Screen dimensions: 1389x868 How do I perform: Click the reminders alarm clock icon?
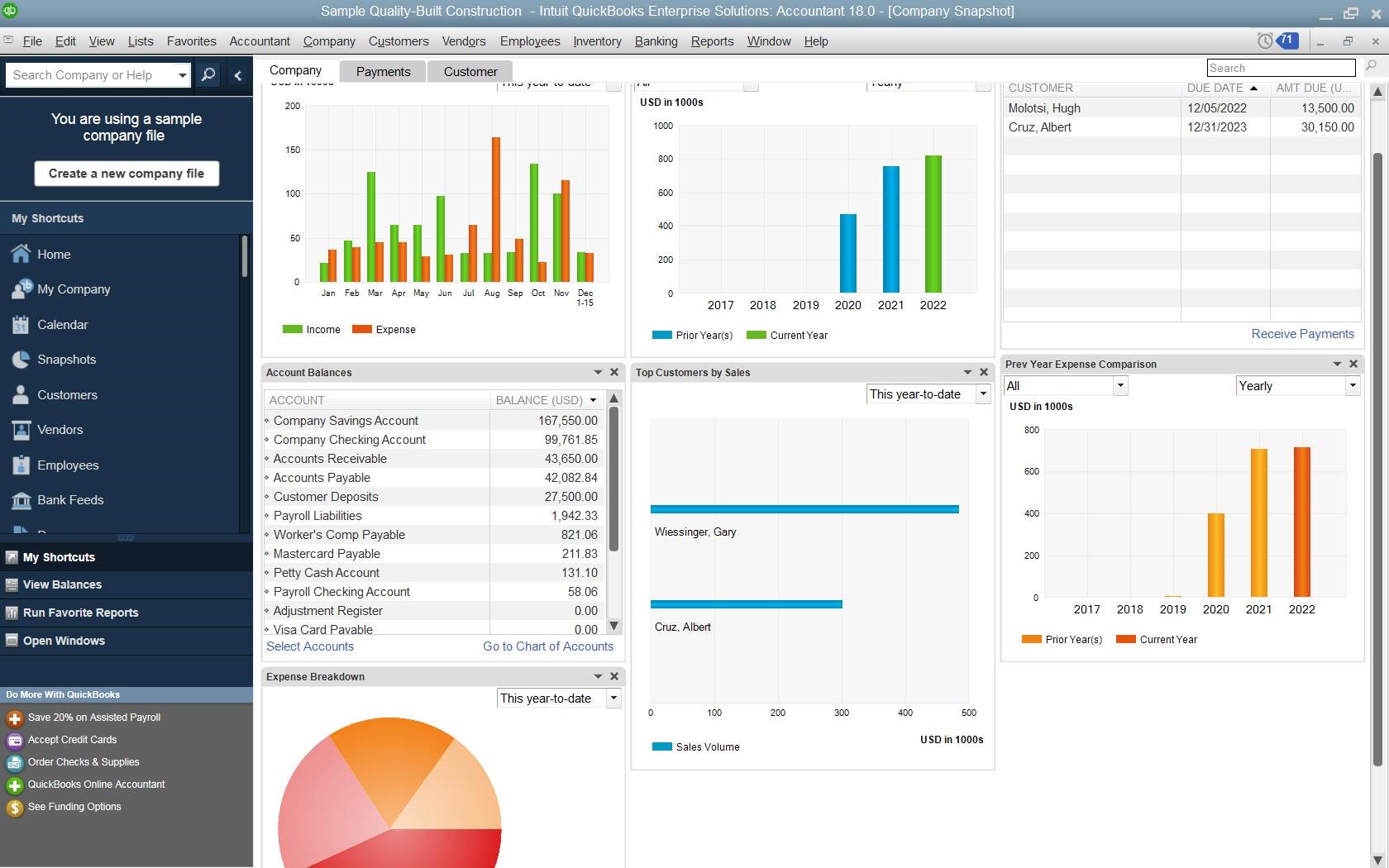coord(1265,39)
